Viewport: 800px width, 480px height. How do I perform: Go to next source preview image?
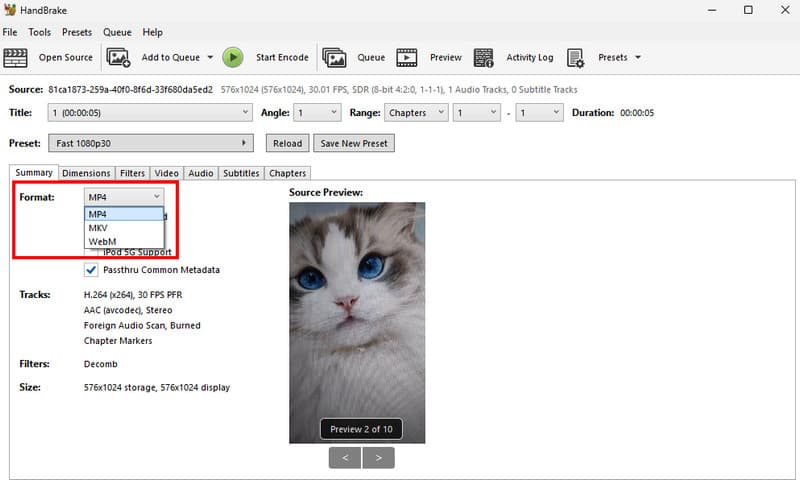pos(379,458)
